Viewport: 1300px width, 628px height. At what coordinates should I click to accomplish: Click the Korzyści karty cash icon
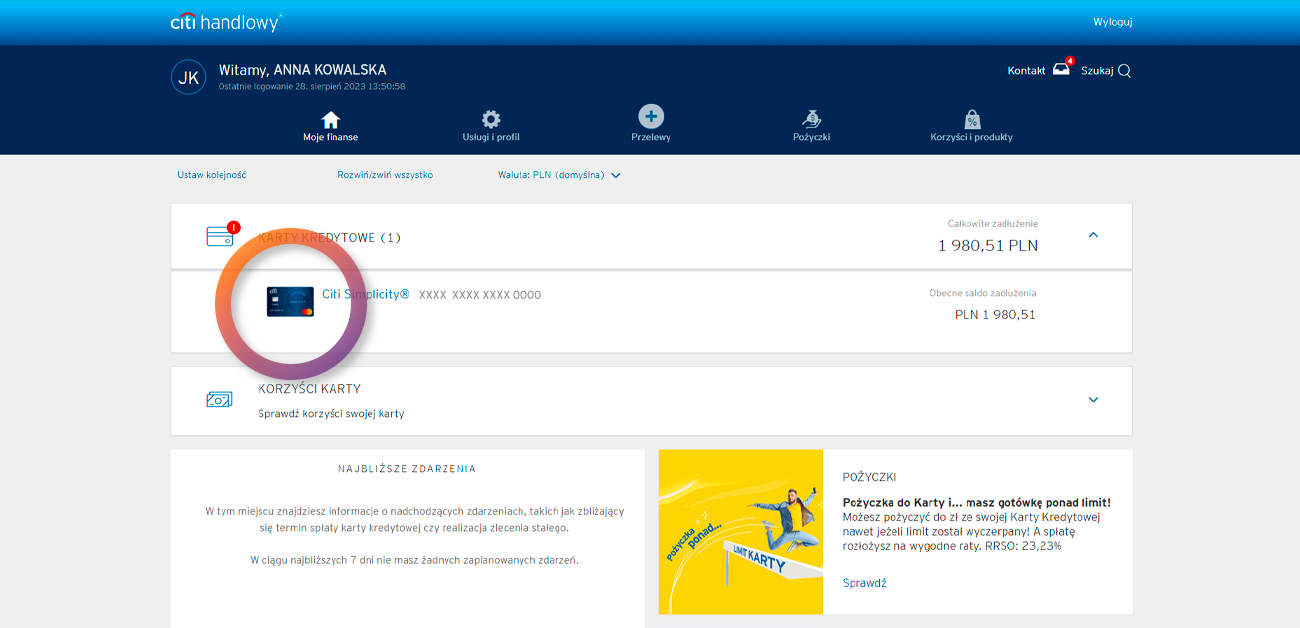[219, 399]
